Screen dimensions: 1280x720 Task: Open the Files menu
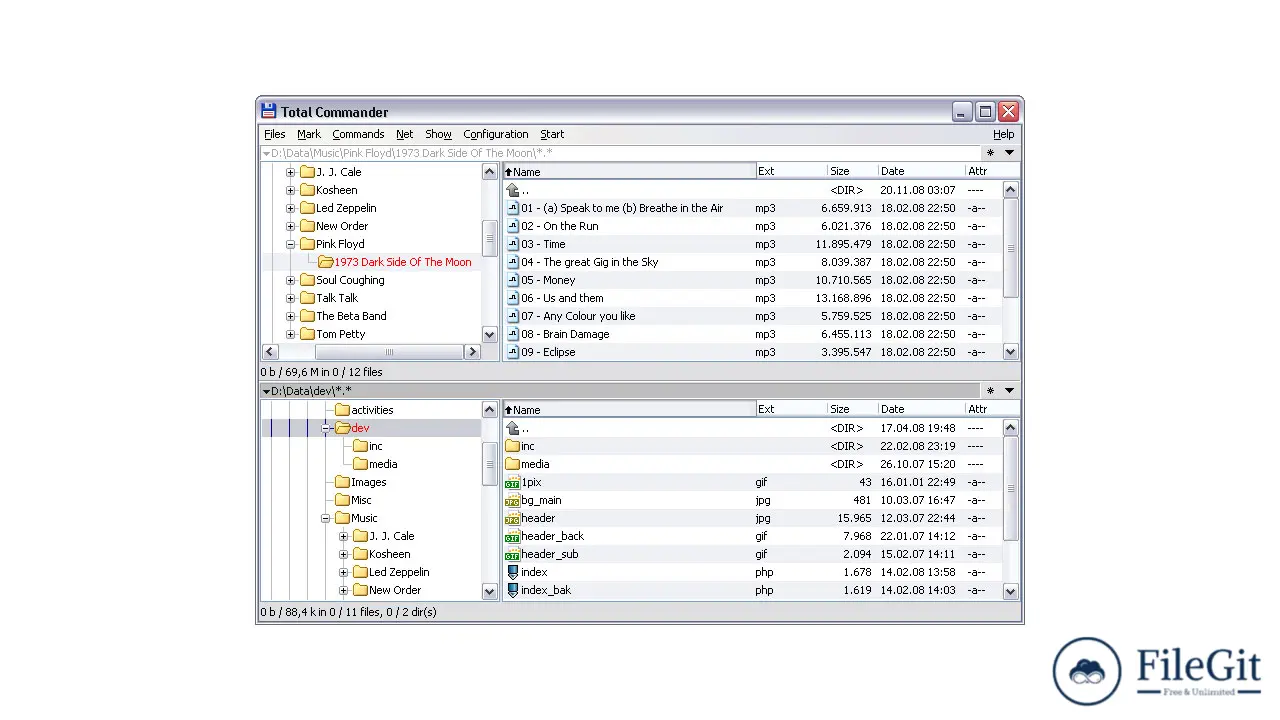pos(274,134)
